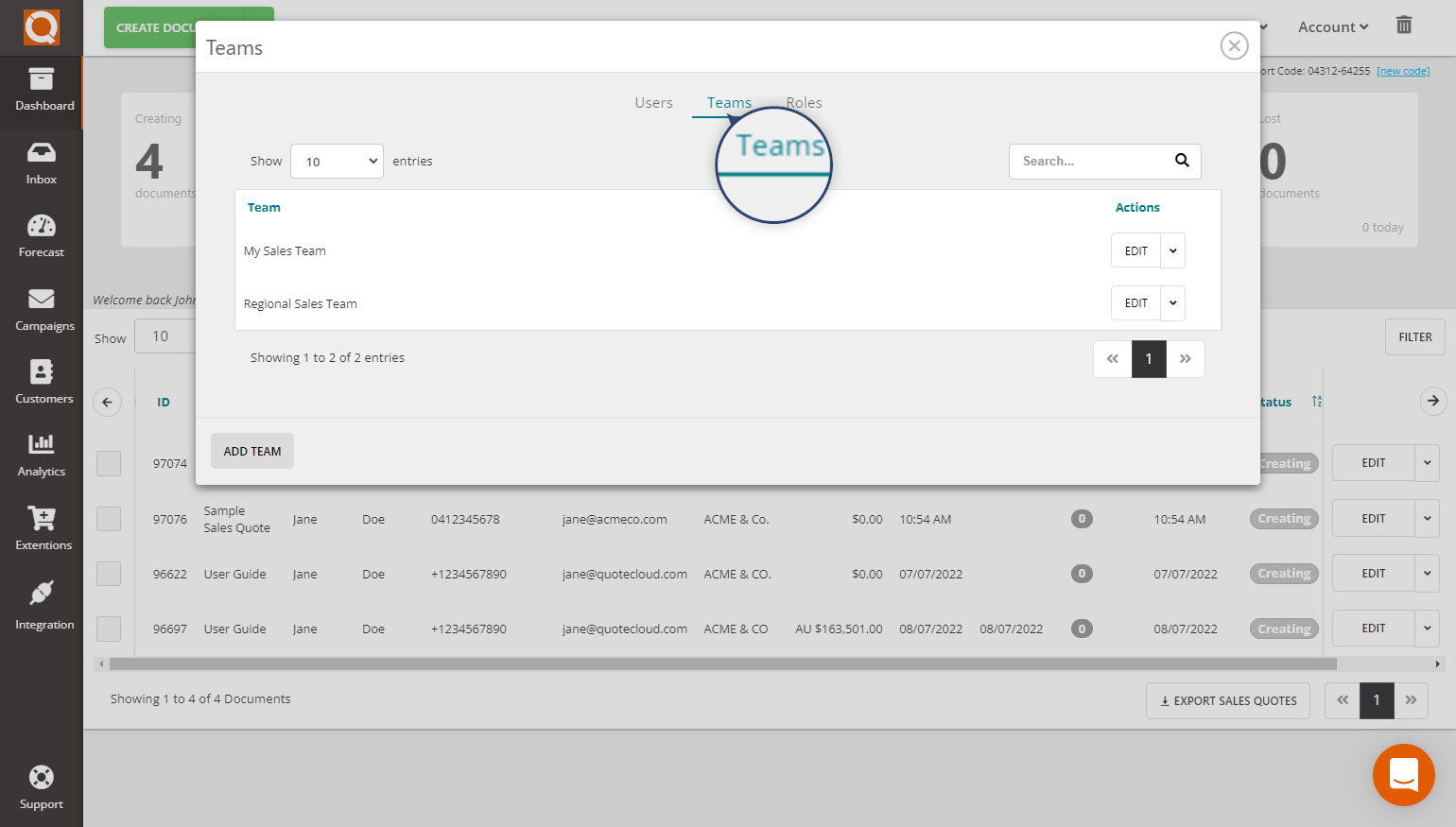Open the Integration section
1456x827 pixels.
click(x=41, y=605)
